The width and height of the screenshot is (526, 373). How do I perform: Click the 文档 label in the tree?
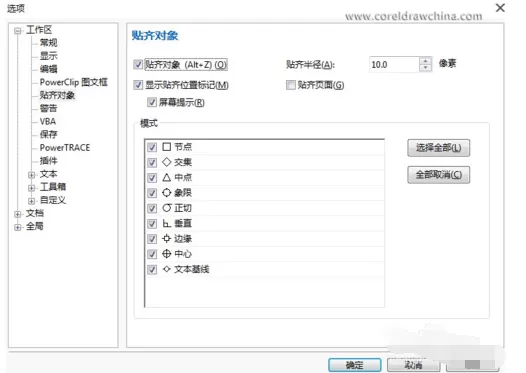pos(35,213)
